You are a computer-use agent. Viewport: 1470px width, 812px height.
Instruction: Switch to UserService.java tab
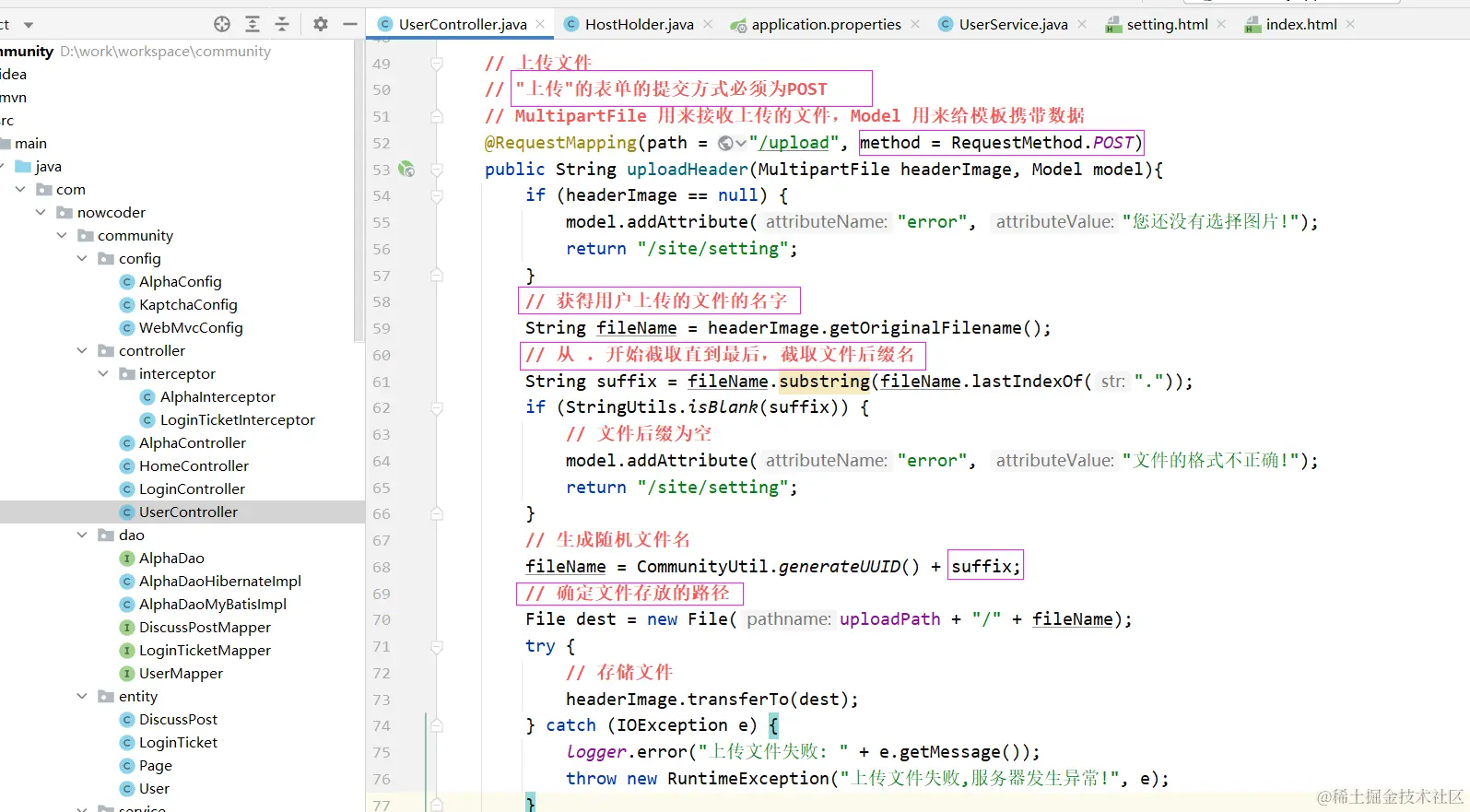tap(1013, 24)
